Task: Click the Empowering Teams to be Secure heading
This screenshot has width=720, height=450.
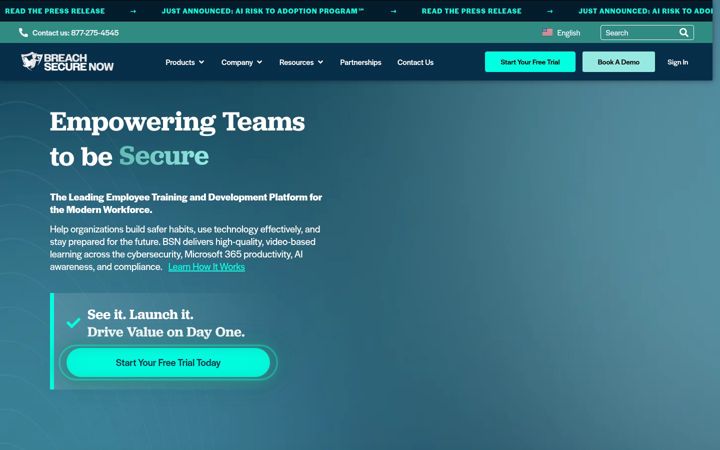Action: (177, 139)
